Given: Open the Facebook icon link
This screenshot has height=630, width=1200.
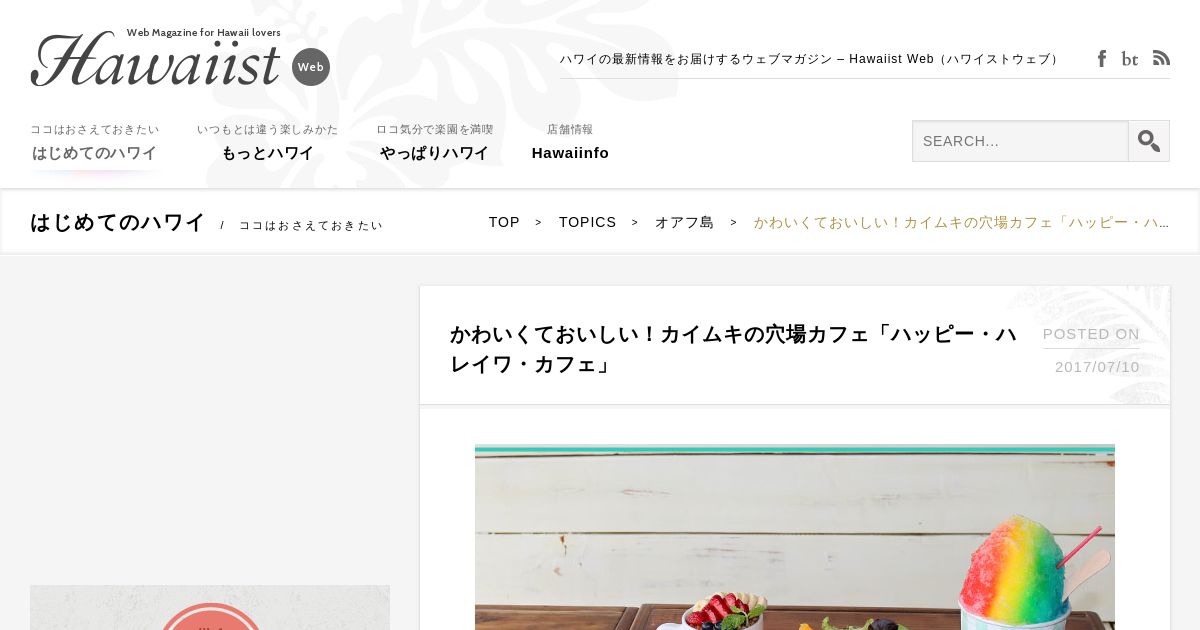Looking at the screenshot, I should click(1101, 59).
